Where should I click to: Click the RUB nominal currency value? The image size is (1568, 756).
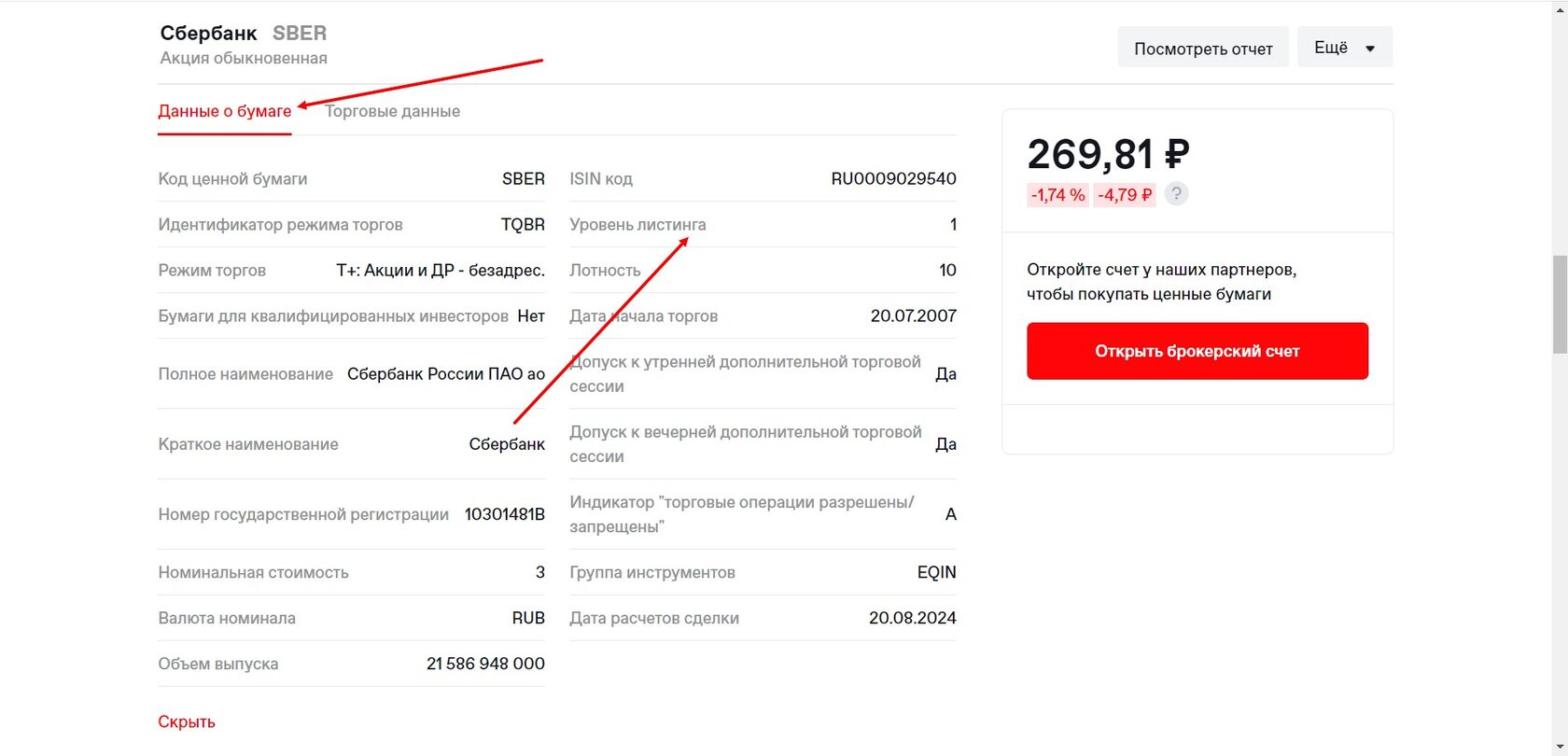(528, 618)
